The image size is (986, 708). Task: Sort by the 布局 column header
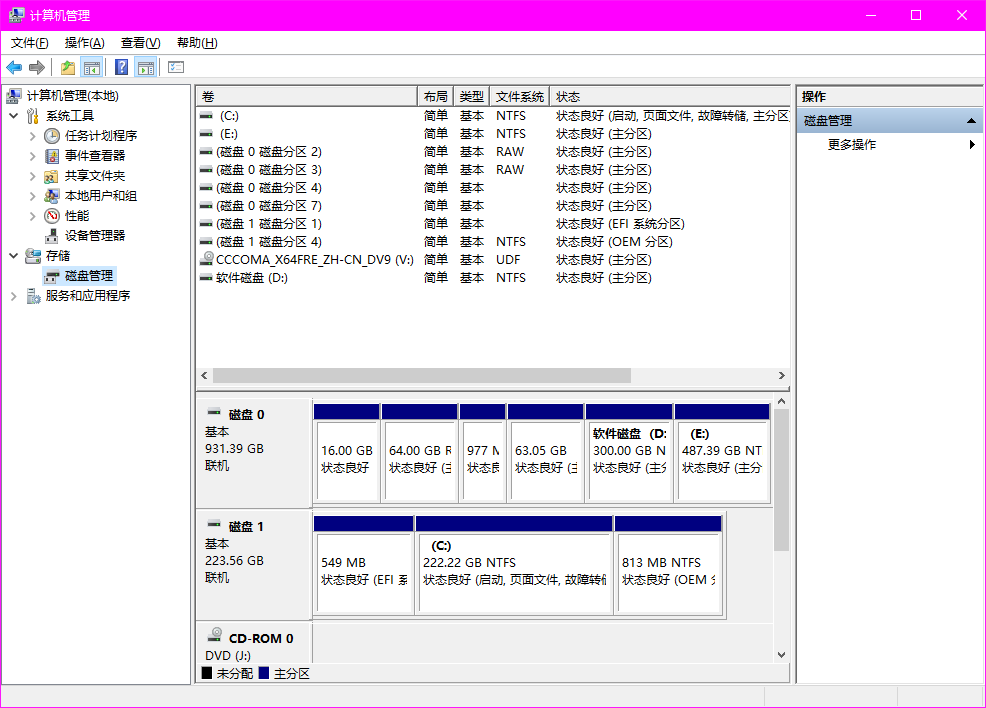[x=435, y=96]
